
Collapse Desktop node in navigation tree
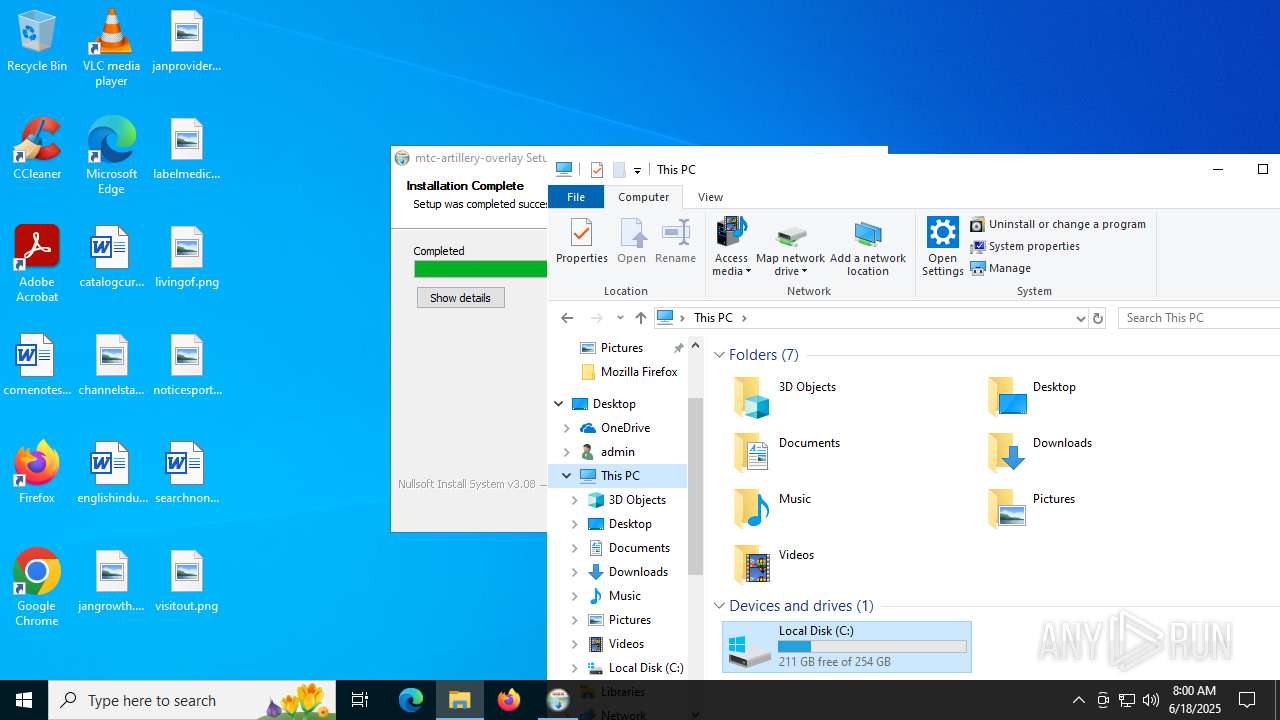[559, 404]
